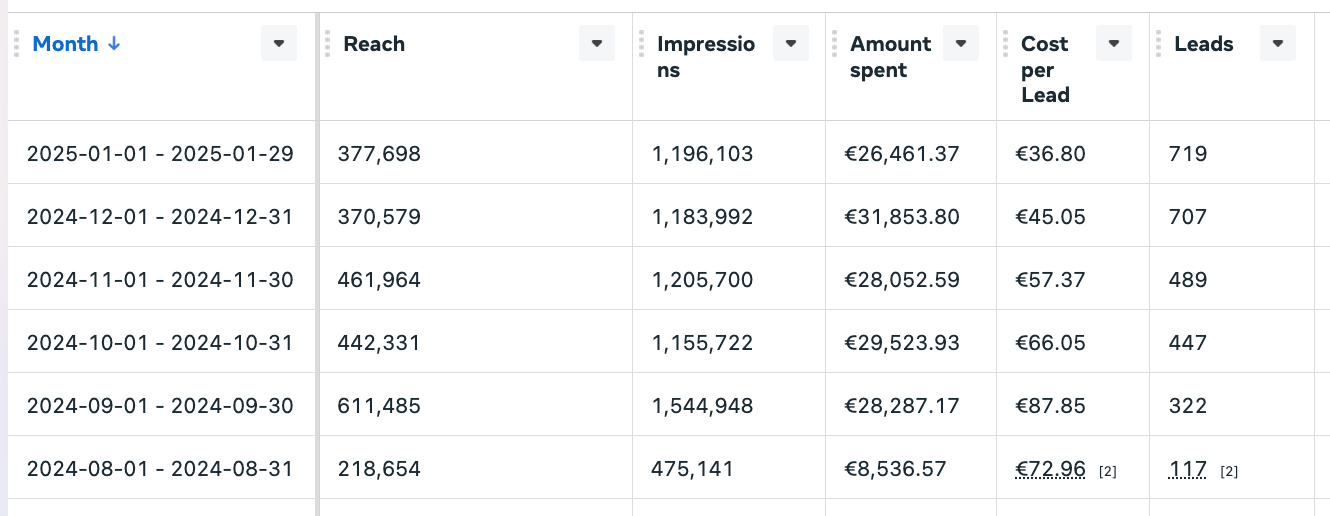The image size is (1330, 516).
Task: Open the Amount spent column dropdown
Action: [x=961, y=43]
